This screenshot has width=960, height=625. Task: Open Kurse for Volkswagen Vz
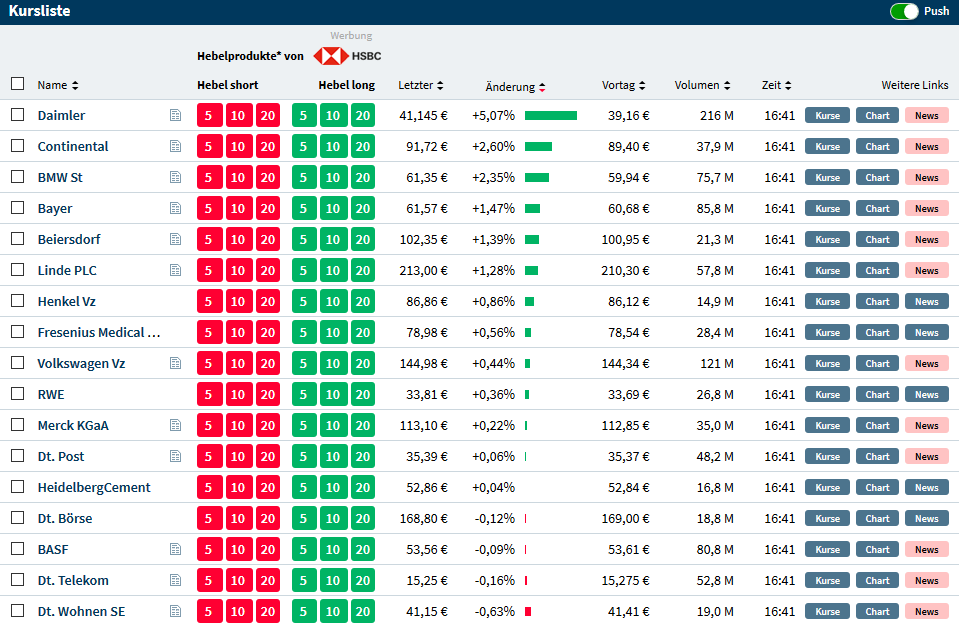(x=827, y=363)
